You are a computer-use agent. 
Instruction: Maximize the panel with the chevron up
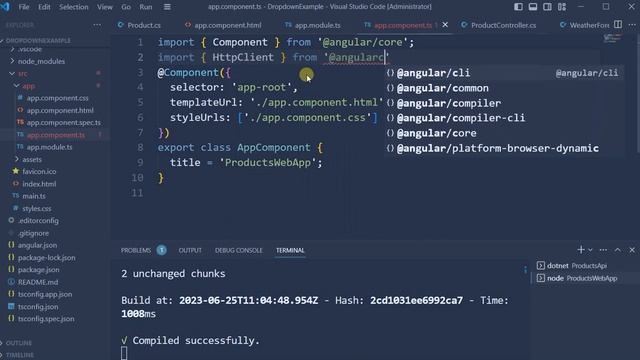click(618, 250)
